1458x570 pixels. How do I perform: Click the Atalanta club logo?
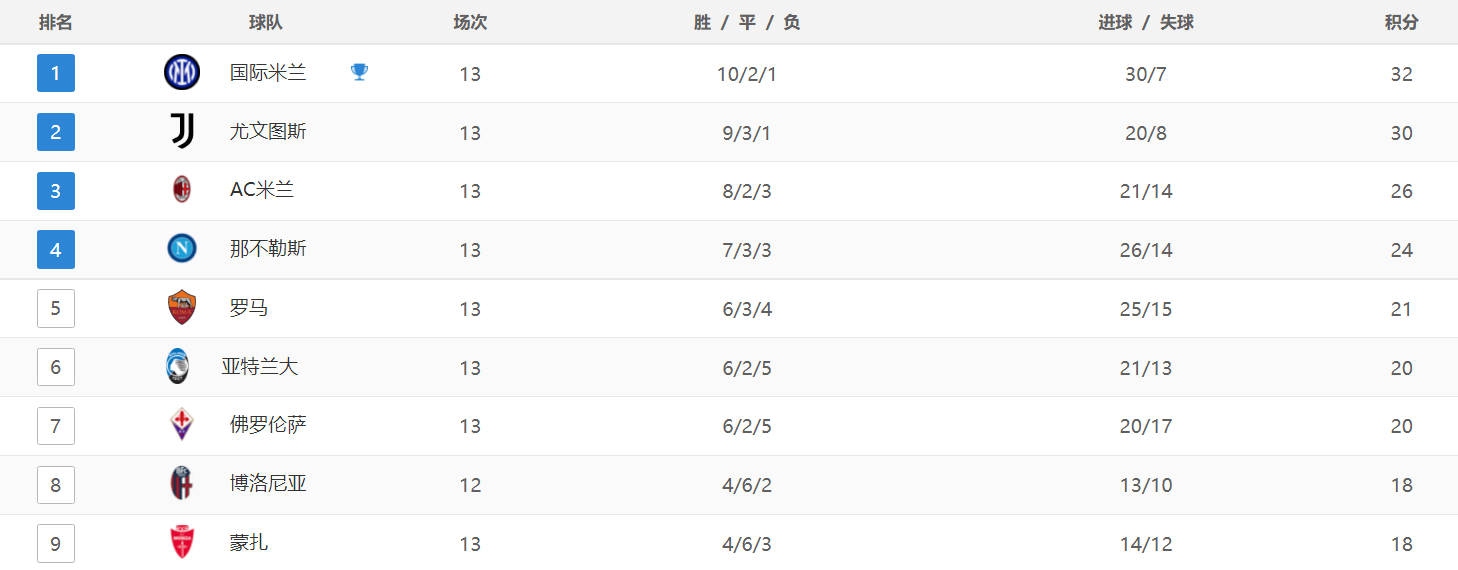178,367
